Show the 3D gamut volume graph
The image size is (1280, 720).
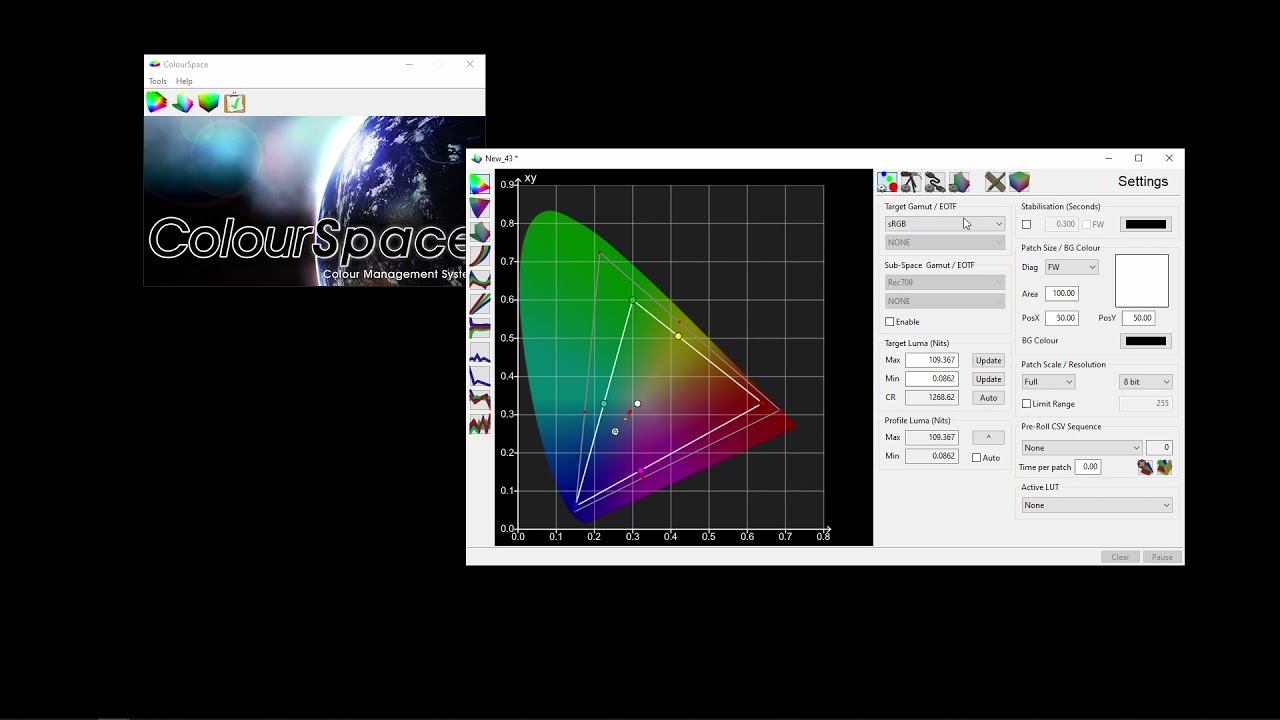(x=480, y=232)
